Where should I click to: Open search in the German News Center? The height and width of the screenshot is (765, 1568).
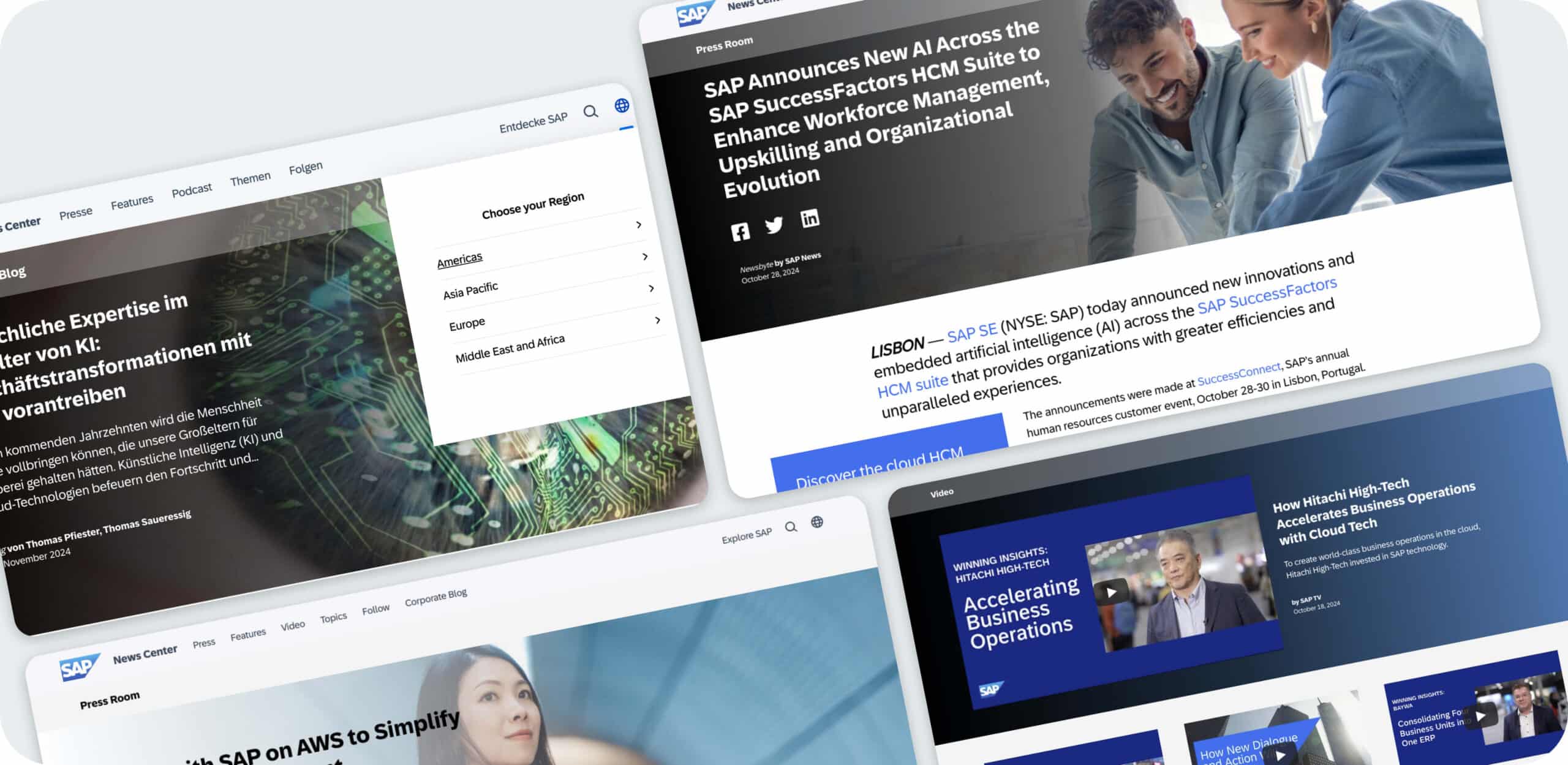click(x=590, y=111)
